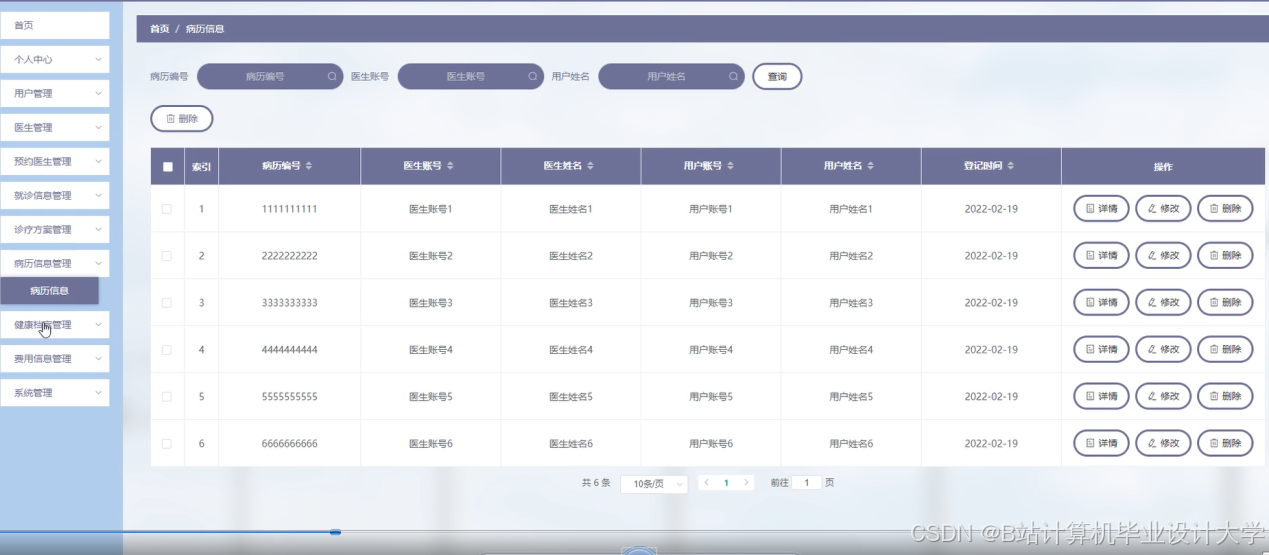Go to previous page arrow
This screenshot has width=1269, height=555.
point(706,483)
